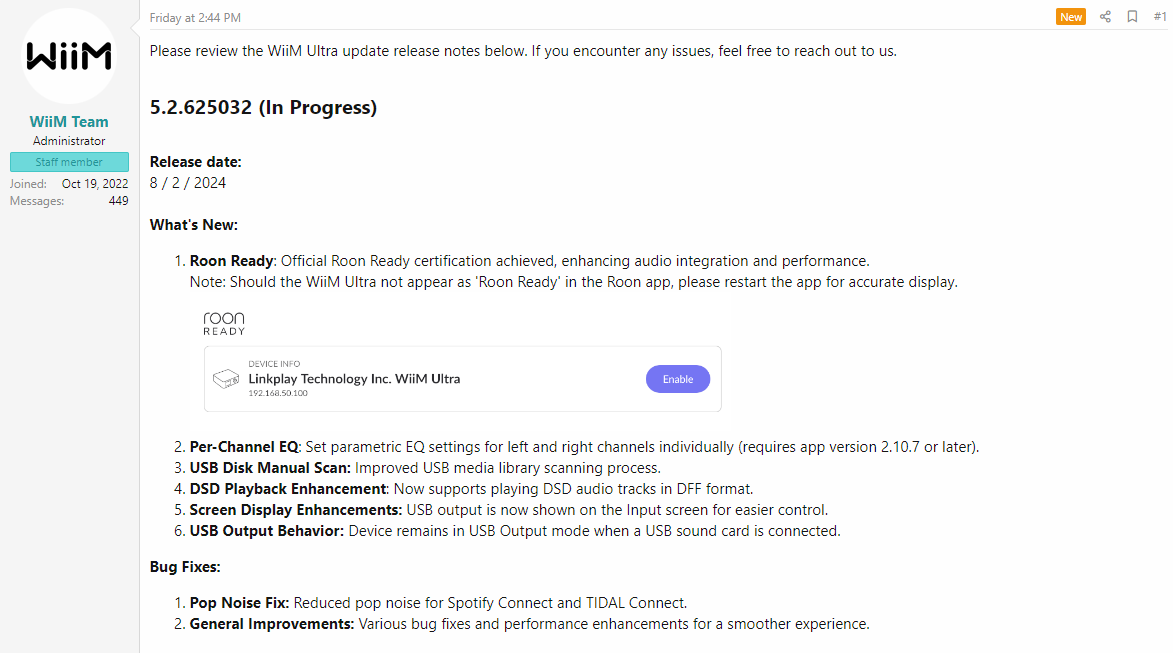Screen dimensions: 1173x653
Task: Click the Staff member banner
Action: 69,162
